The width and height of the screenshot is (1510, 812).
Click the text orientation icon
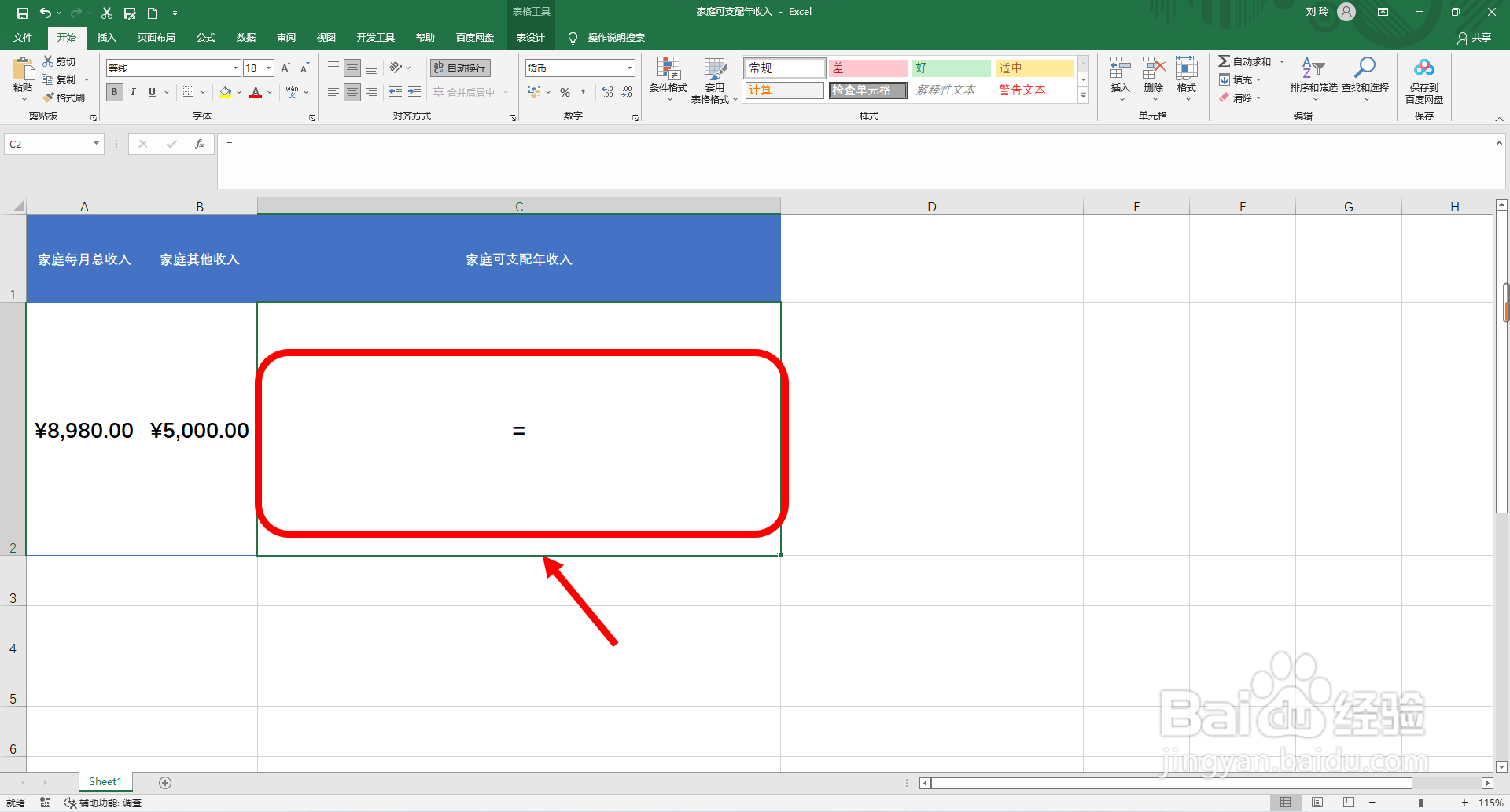pyautogui.click(x=396, y=68)
